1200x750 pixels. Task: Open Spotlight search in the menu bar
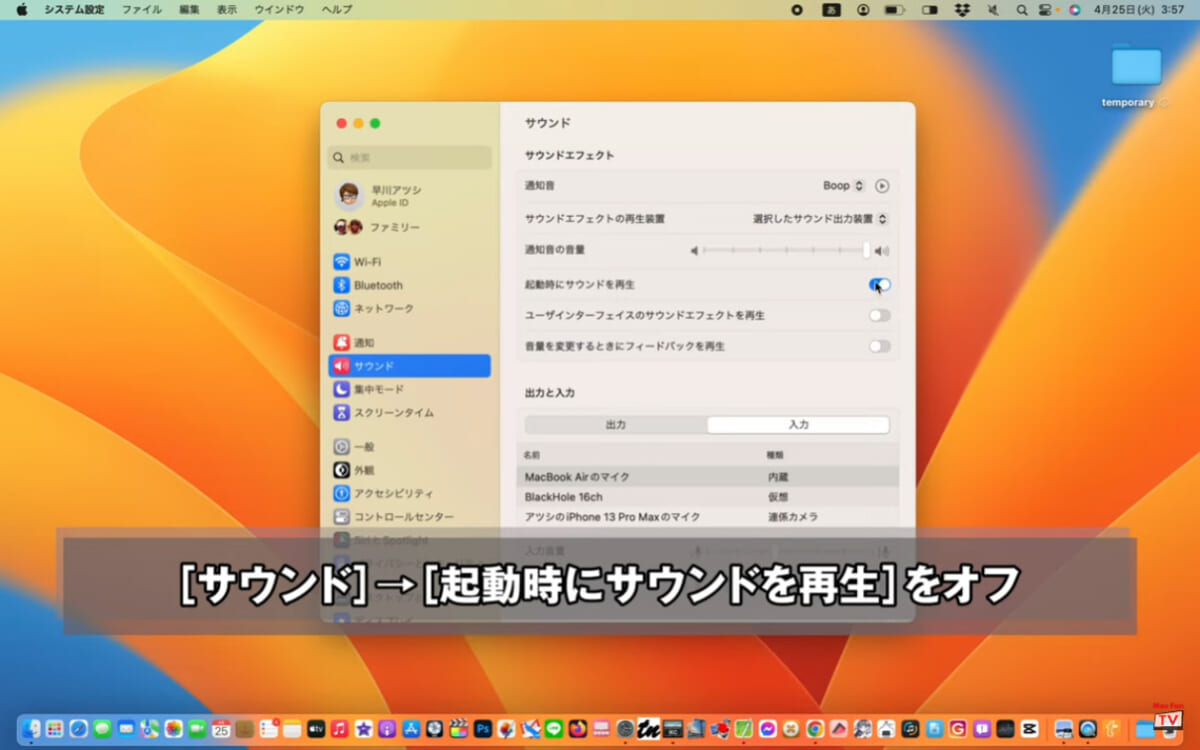pos(1021,10)
